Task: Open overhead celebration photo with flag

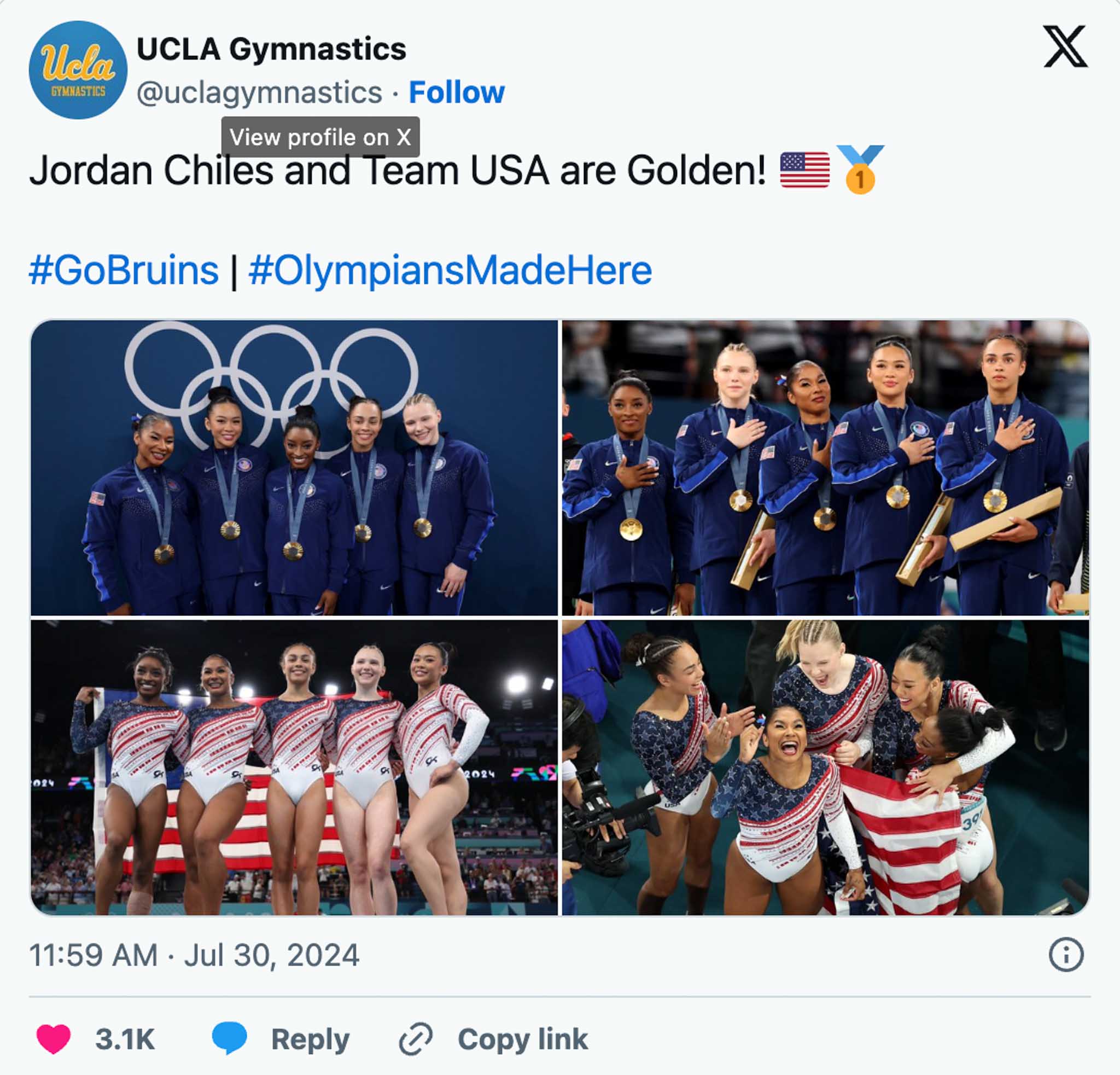Action: [x=826, y=768]
